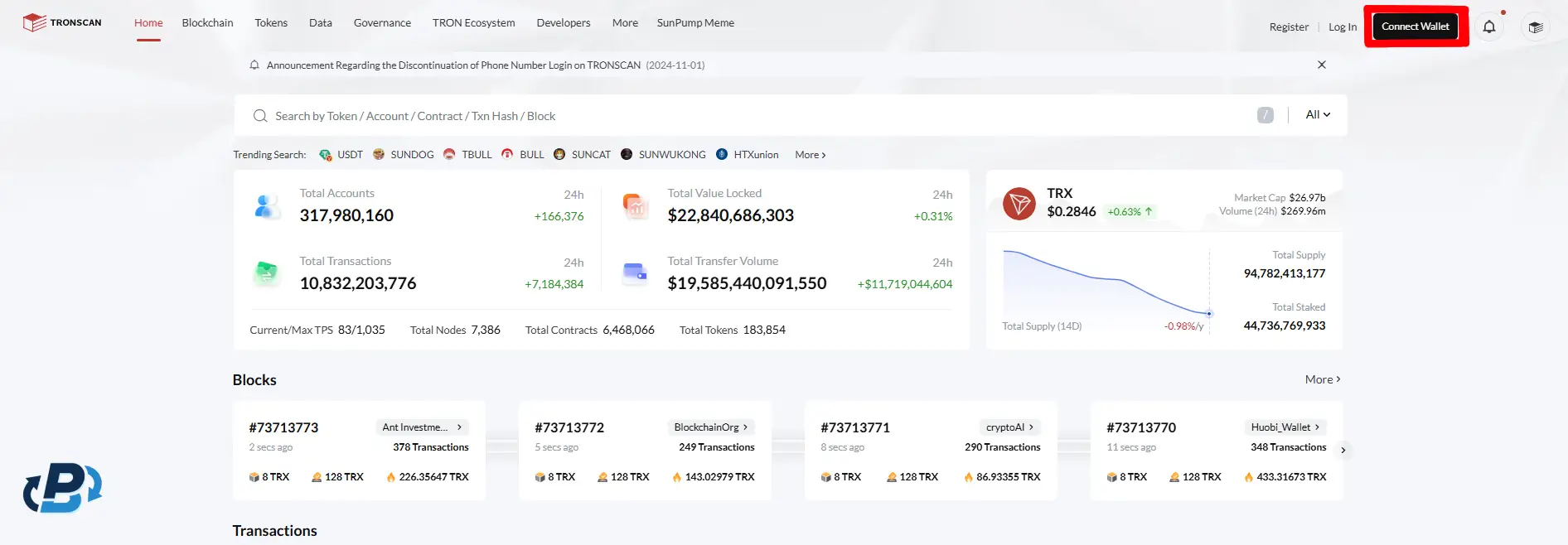Click the Total Nodes 7,386 value

pyautogui.click(x=486, y=330)
